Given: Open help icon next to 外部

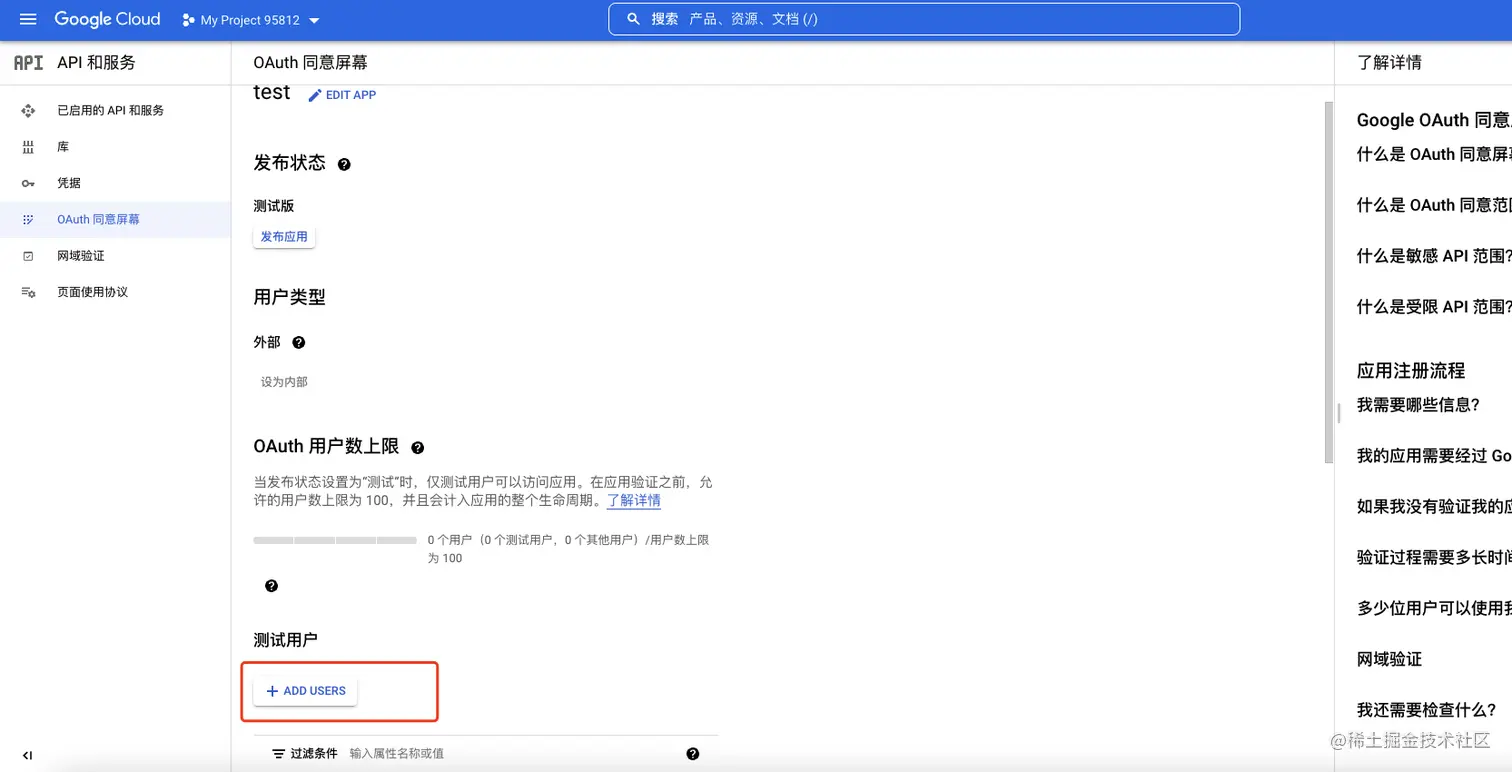Looking at the screenshot, I should 298,342.
